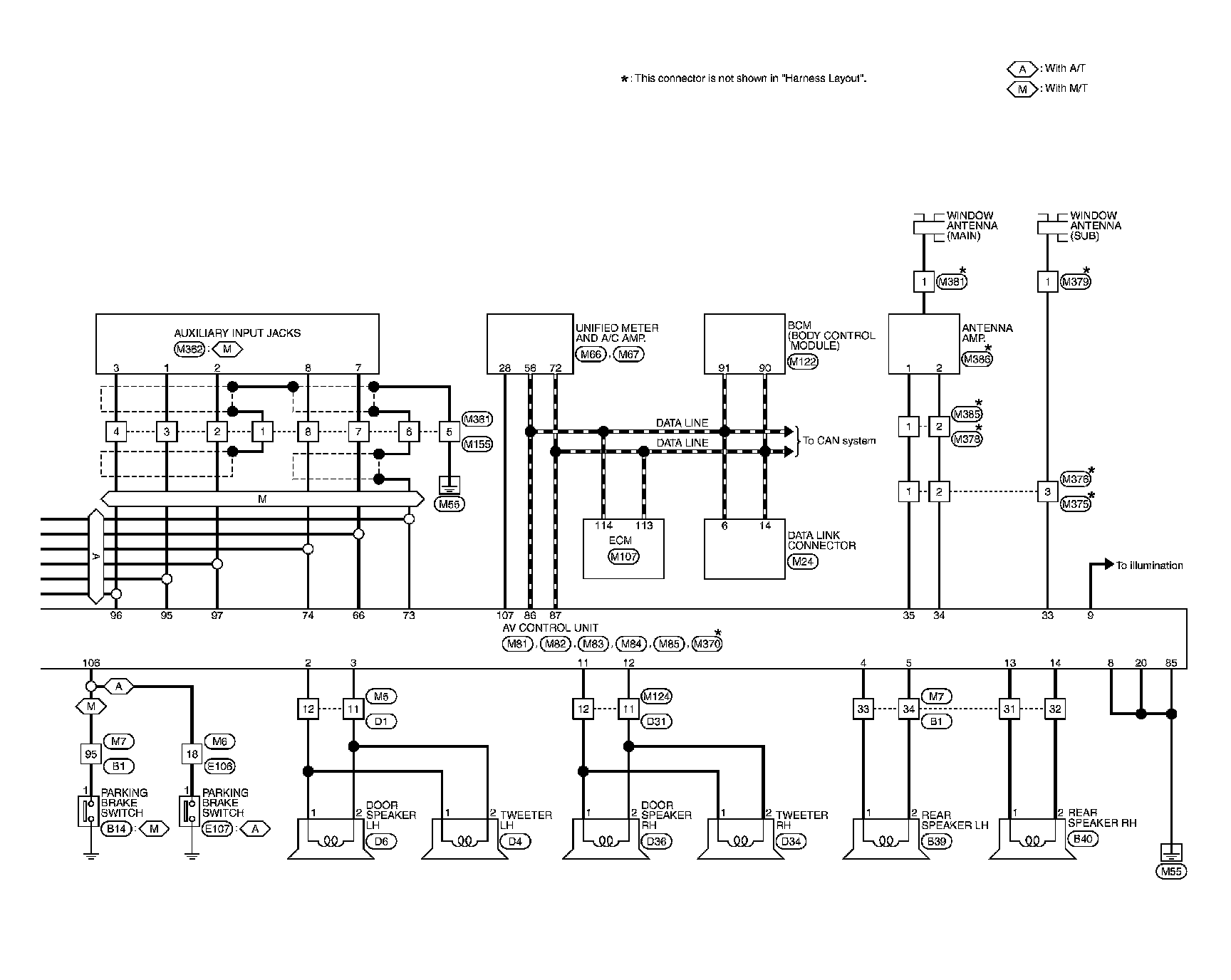Screen dimensions: 1231x980
Task: Click the Window Antenna (Main) symbol
Action: [x=924, y=226]
